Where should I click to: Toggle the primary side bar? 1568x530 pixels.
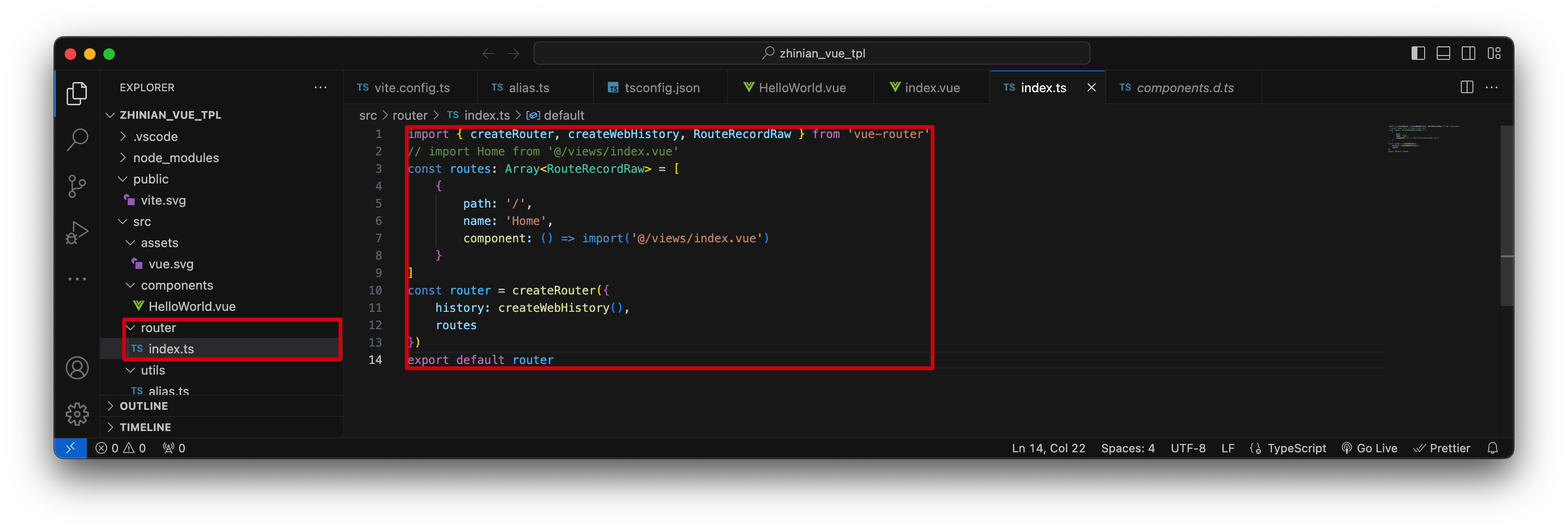1418,54
